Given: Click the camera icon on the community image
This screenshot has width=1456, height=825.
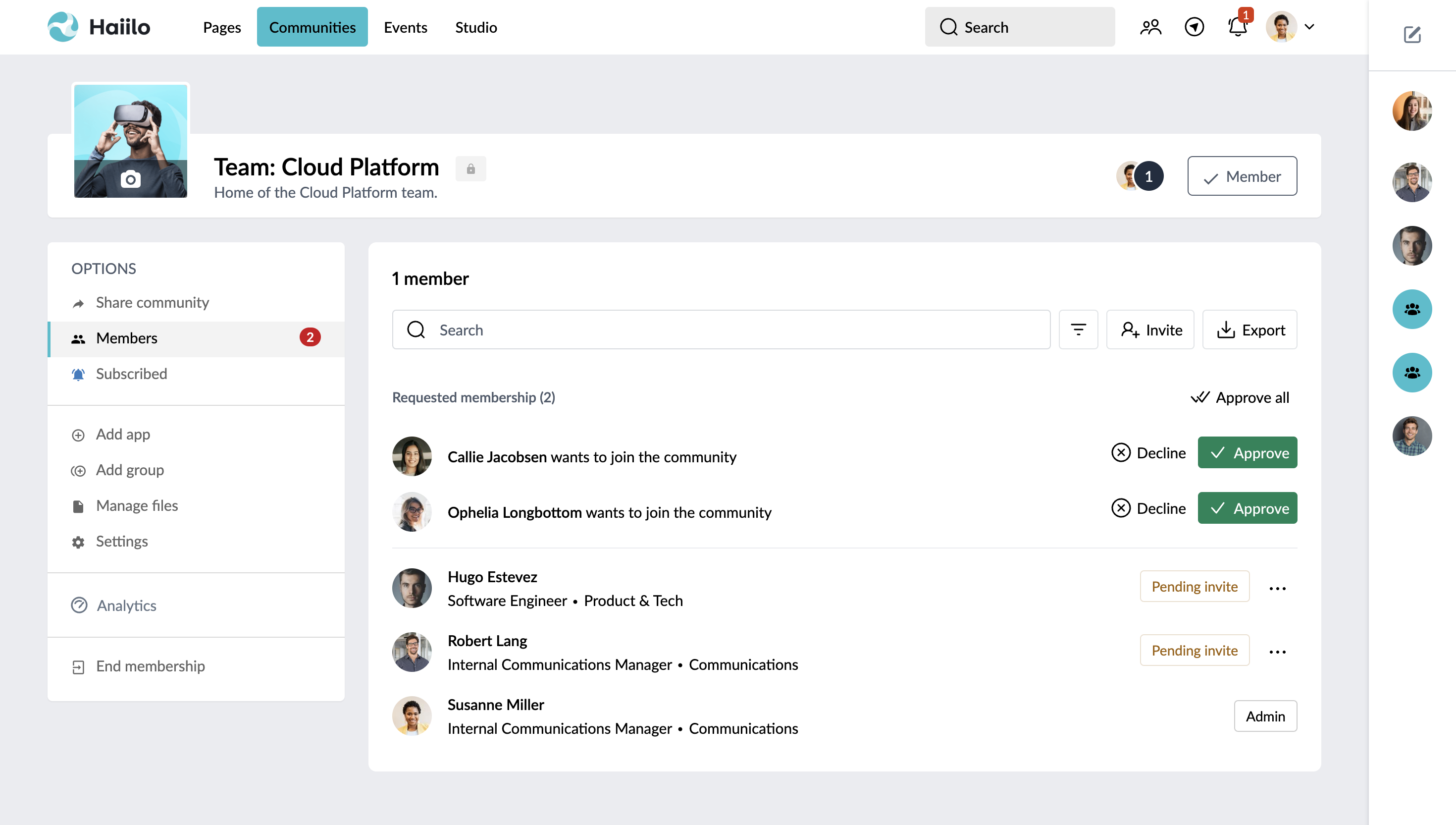Looking at the screenshot, I should click(x=130, y=179).
